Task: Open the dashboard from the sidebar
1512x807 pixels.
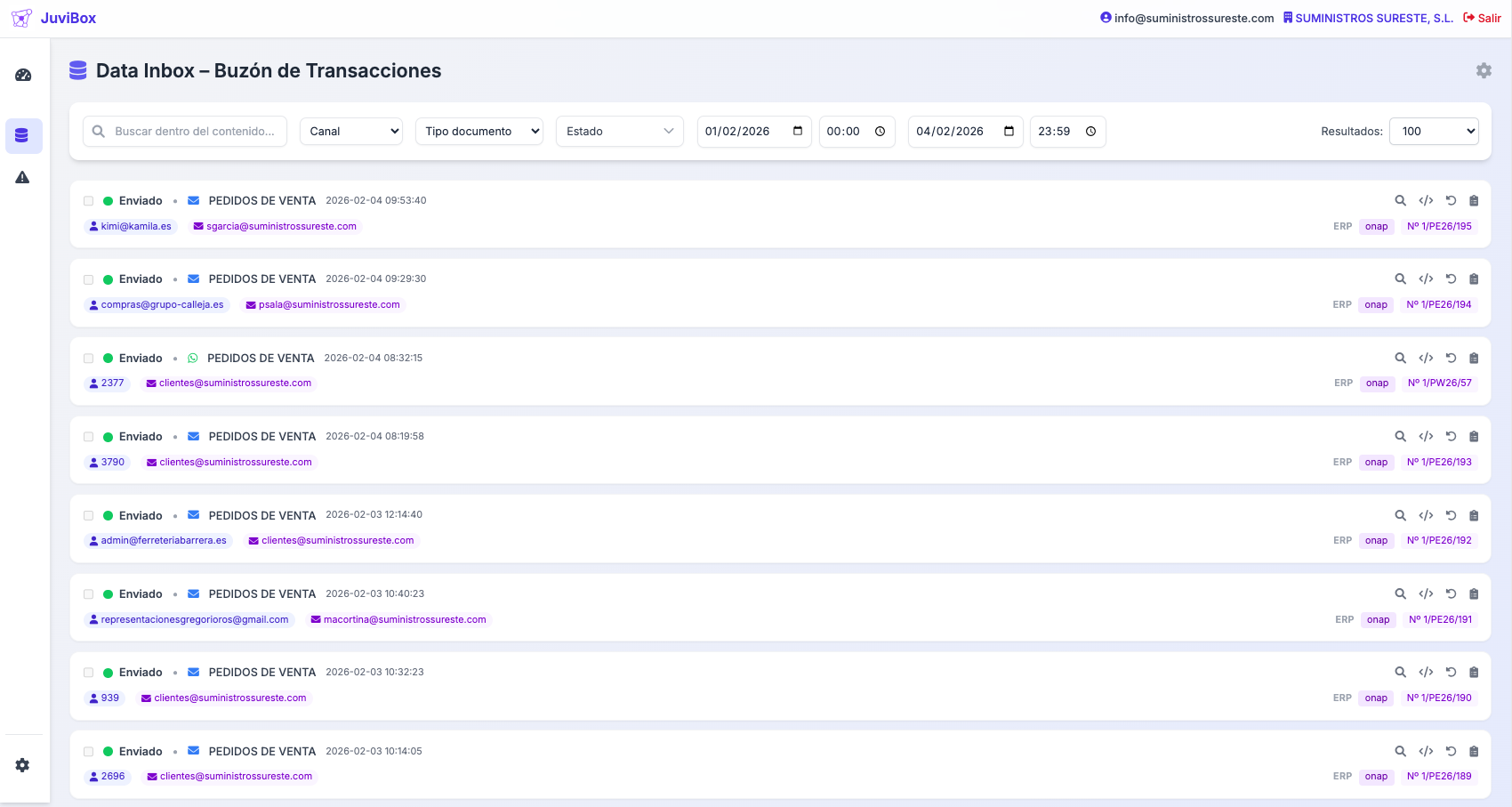Action: (23, 75)
